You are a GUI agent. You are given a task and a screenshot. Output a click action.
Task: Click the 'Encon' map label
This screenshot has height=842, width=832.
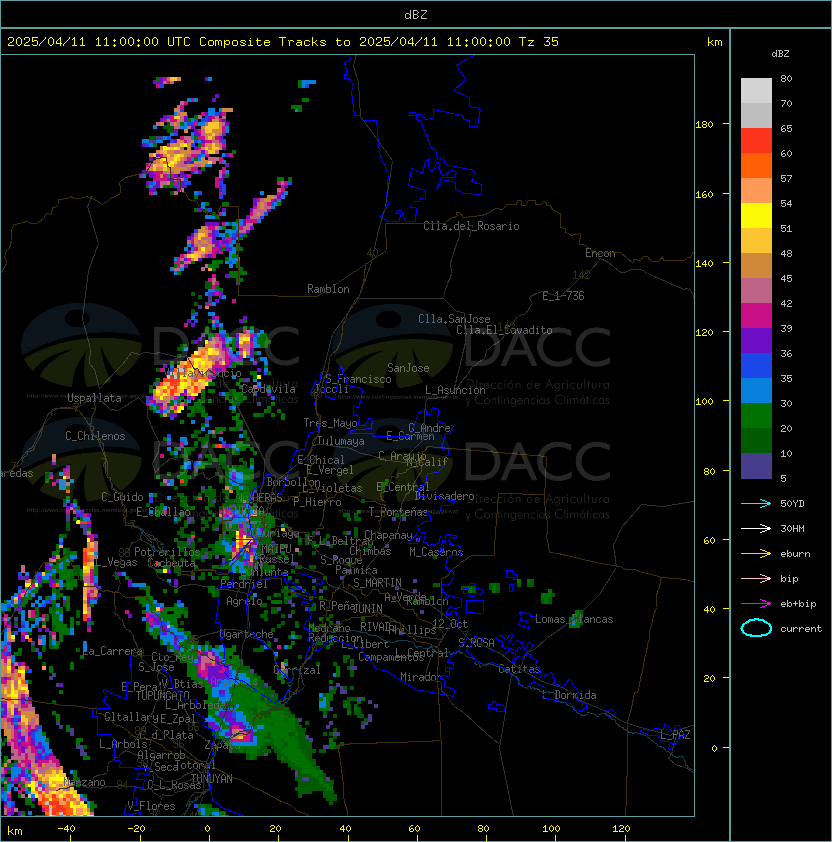(600, 253)
